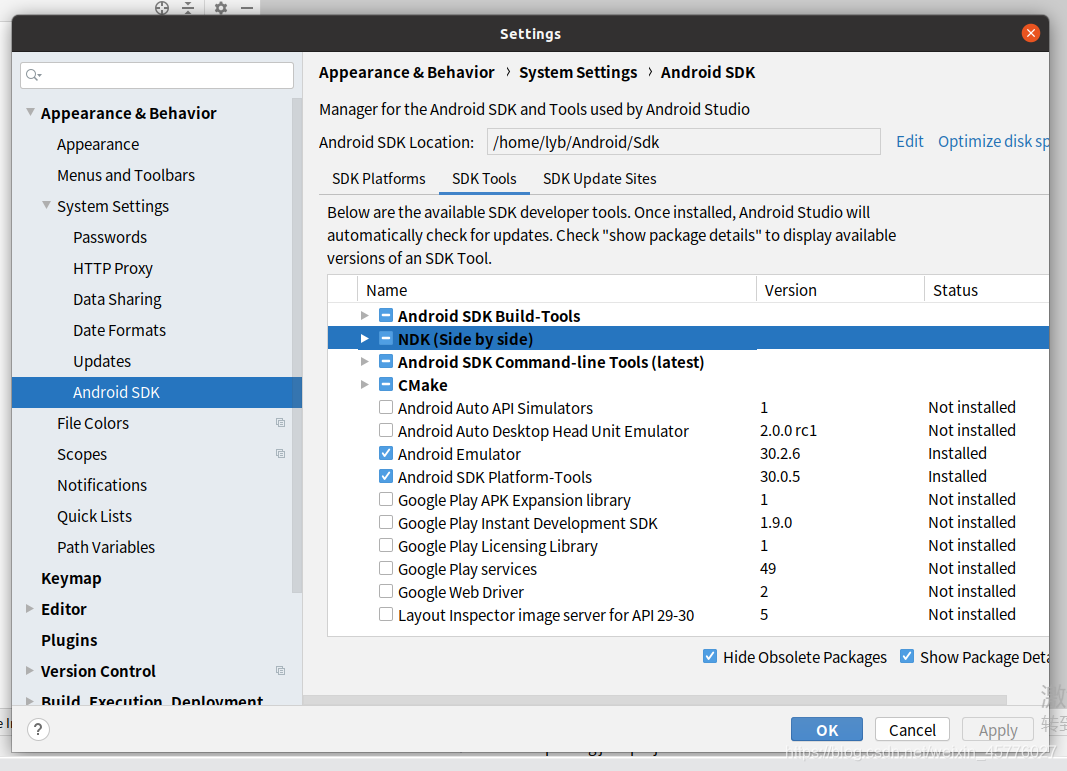Sort by the Version column header
This screenshot has height=771, width=1067.
[840, 289]
